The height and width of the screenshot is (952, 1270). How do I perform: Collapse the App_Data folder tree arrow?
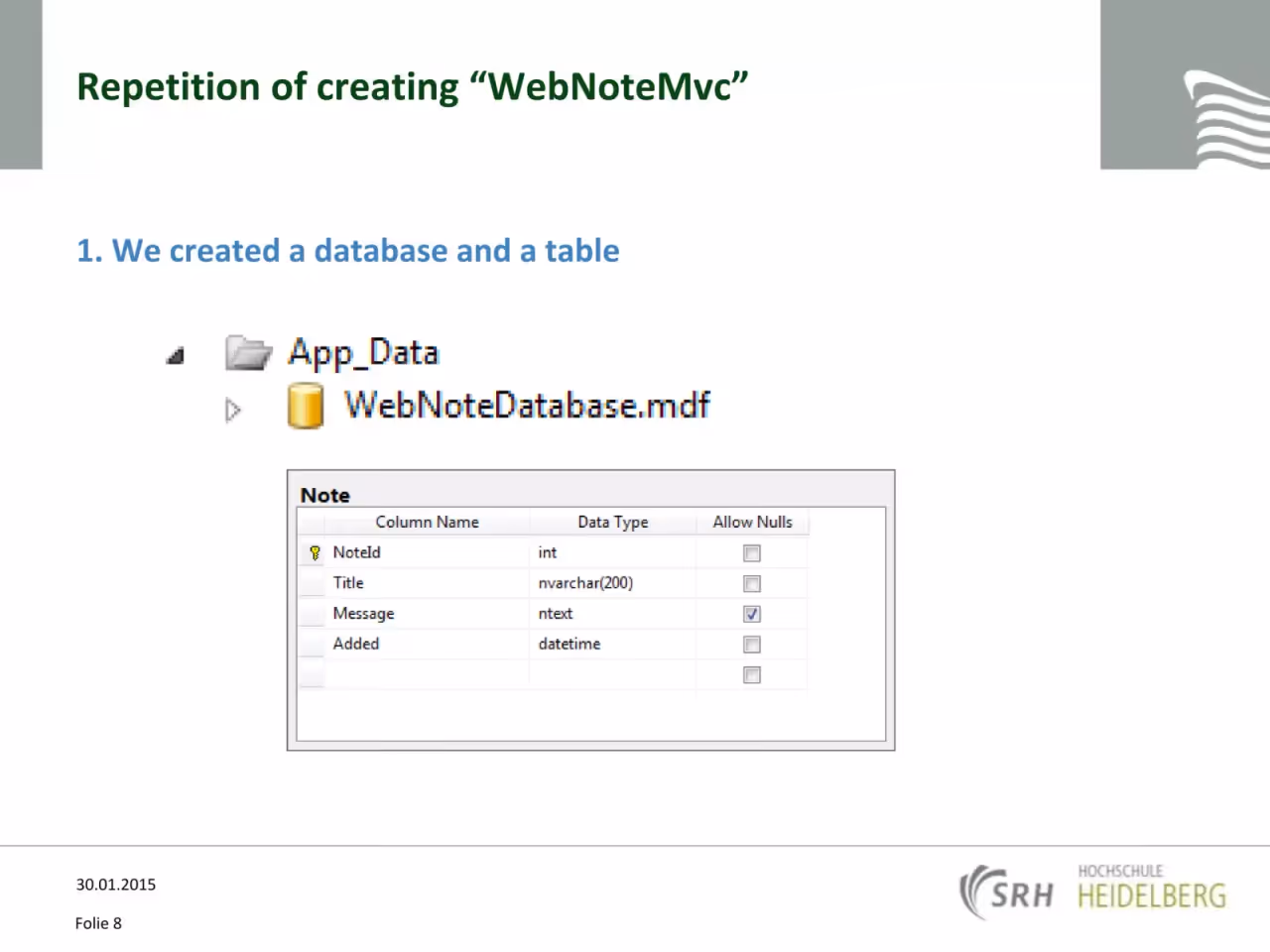[x=176, y=355]
